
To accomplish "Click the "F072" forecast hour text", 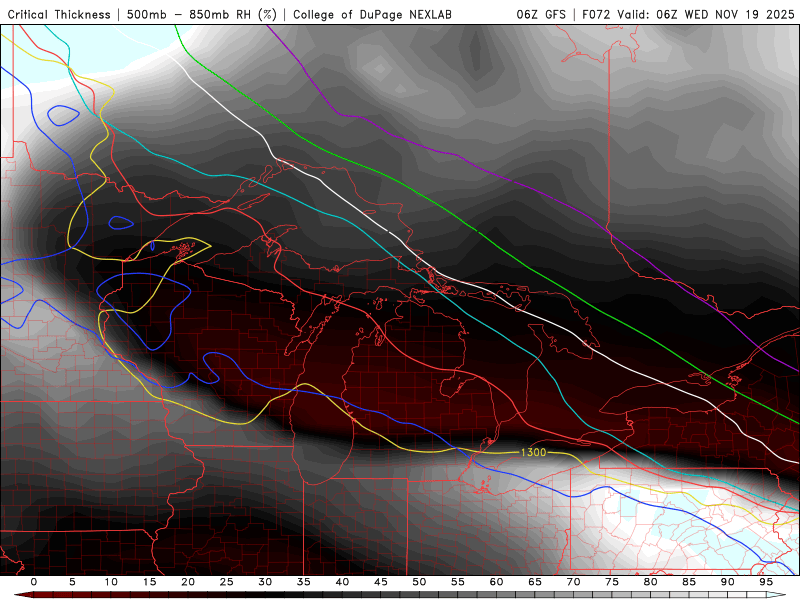I will tap(597, 15).
